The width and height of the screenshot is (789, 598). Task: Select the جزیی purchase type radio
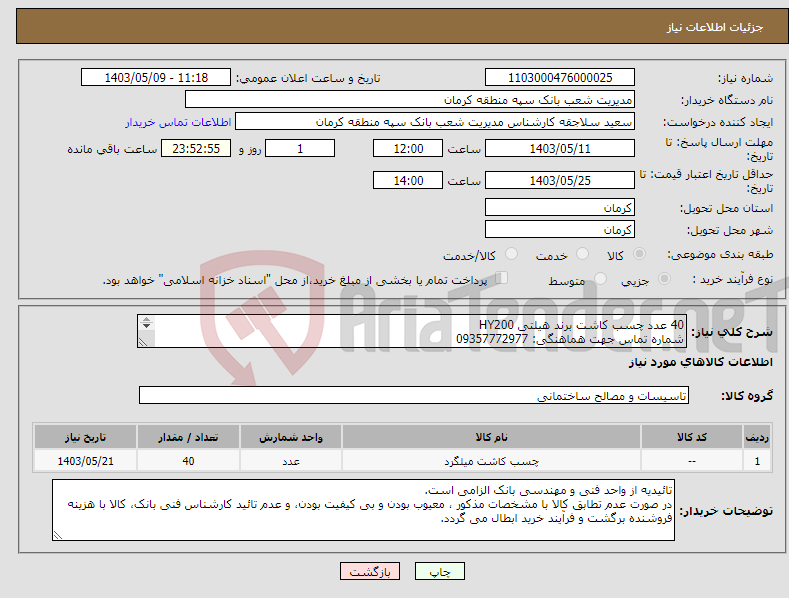click(664, 278)
